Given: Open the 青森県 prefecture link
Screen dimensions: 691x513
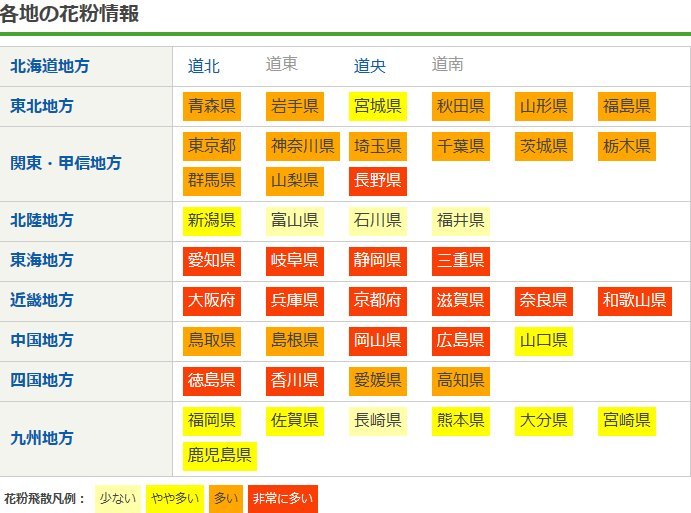Looking at the screenshot, I should tap(212, 106).
